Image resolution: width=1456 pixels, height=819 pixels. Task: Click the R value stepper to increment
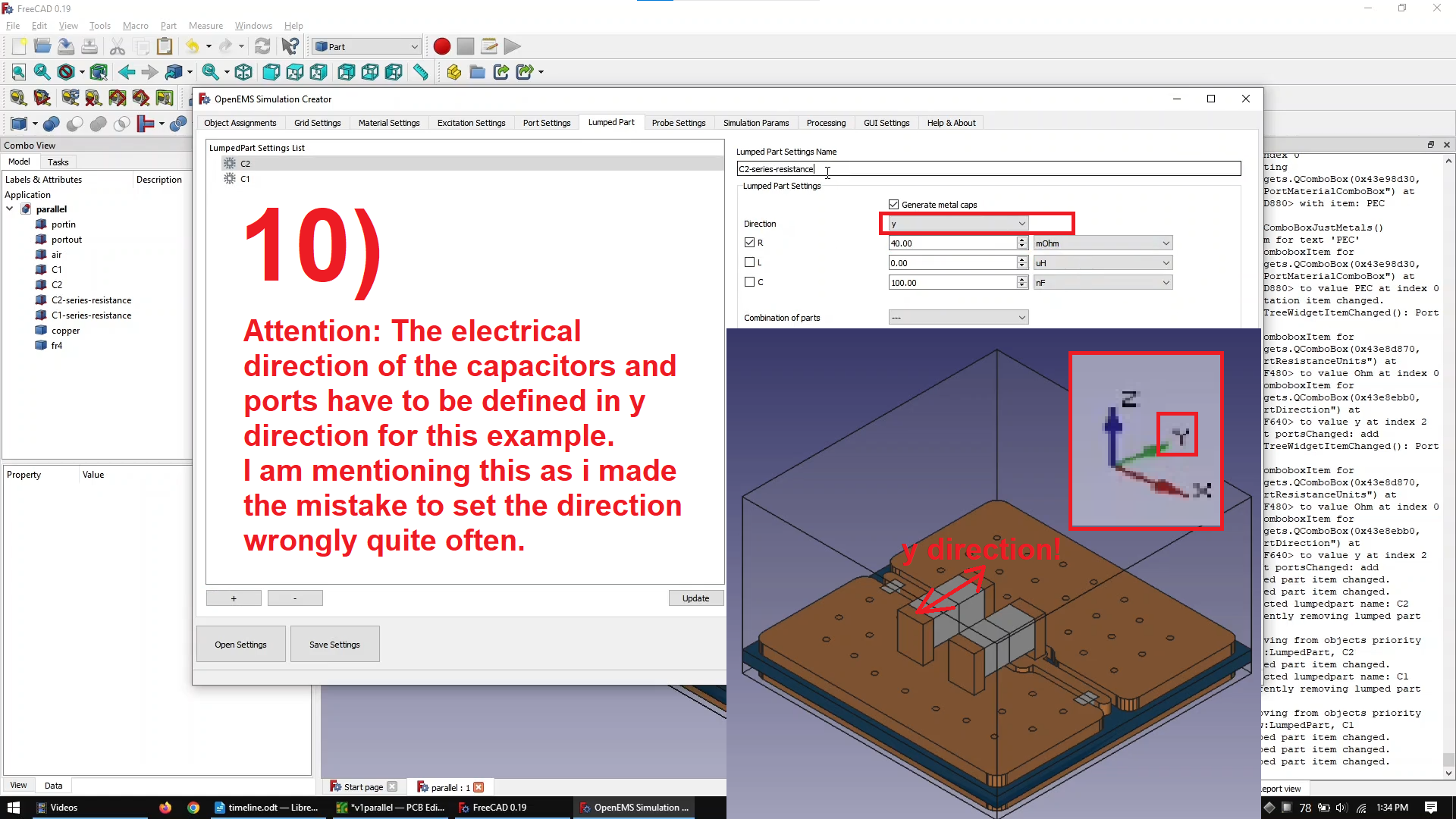pos(1023,239)
